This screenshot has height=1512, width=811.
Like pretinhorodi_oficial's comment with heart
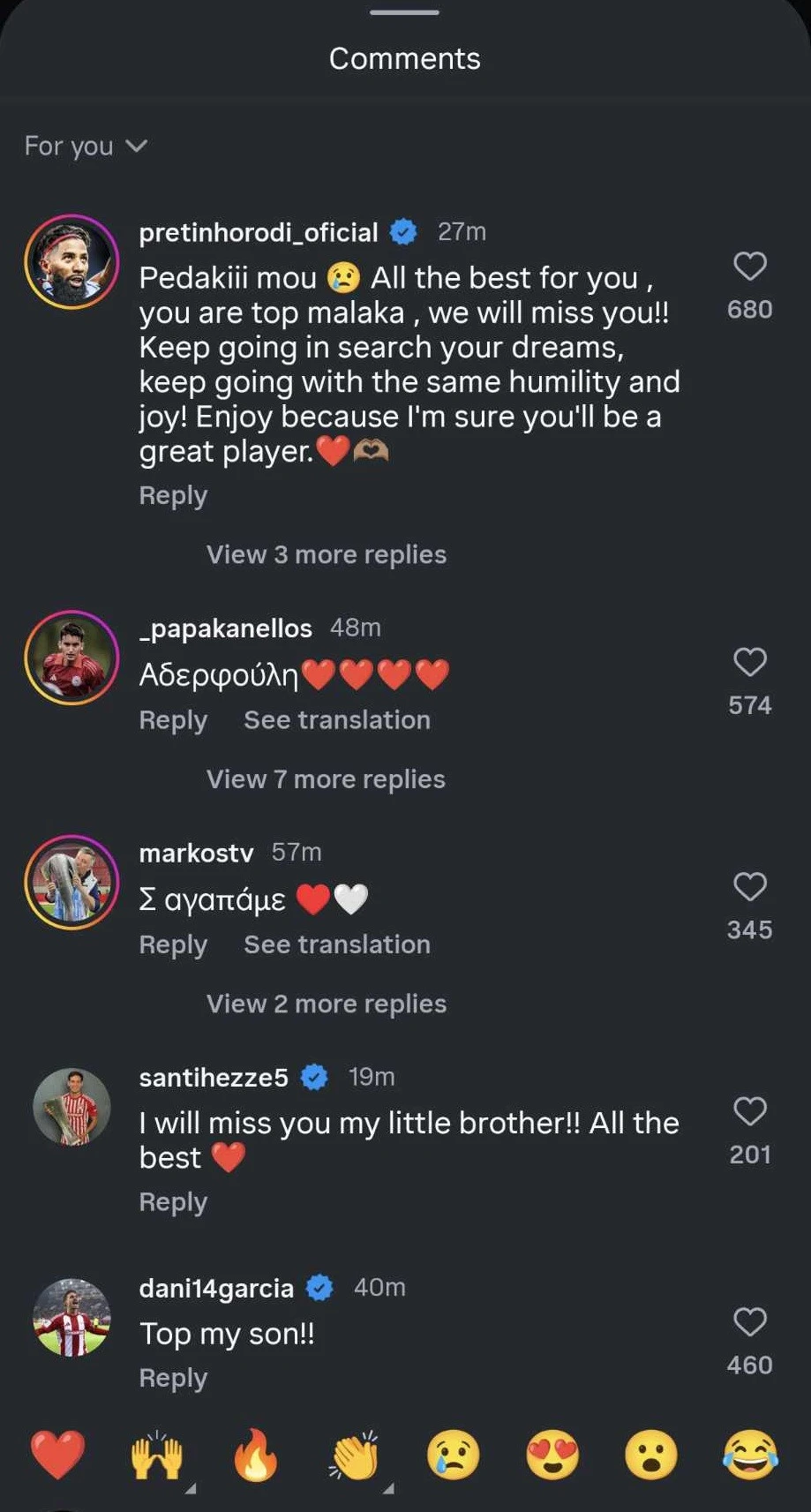click(749, 266)
